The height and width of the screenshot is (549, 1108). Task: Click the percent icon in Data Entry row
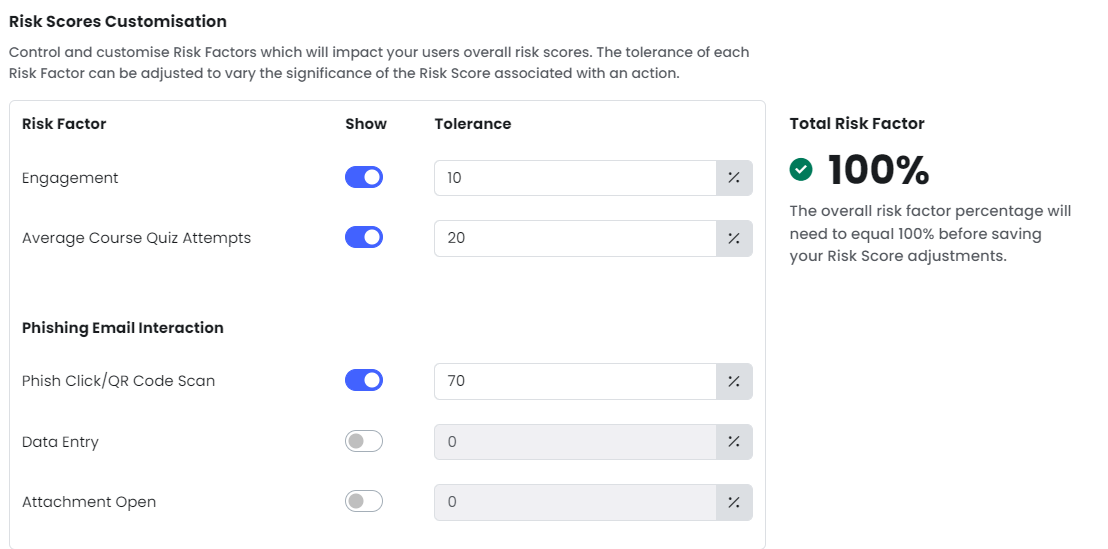734,442
